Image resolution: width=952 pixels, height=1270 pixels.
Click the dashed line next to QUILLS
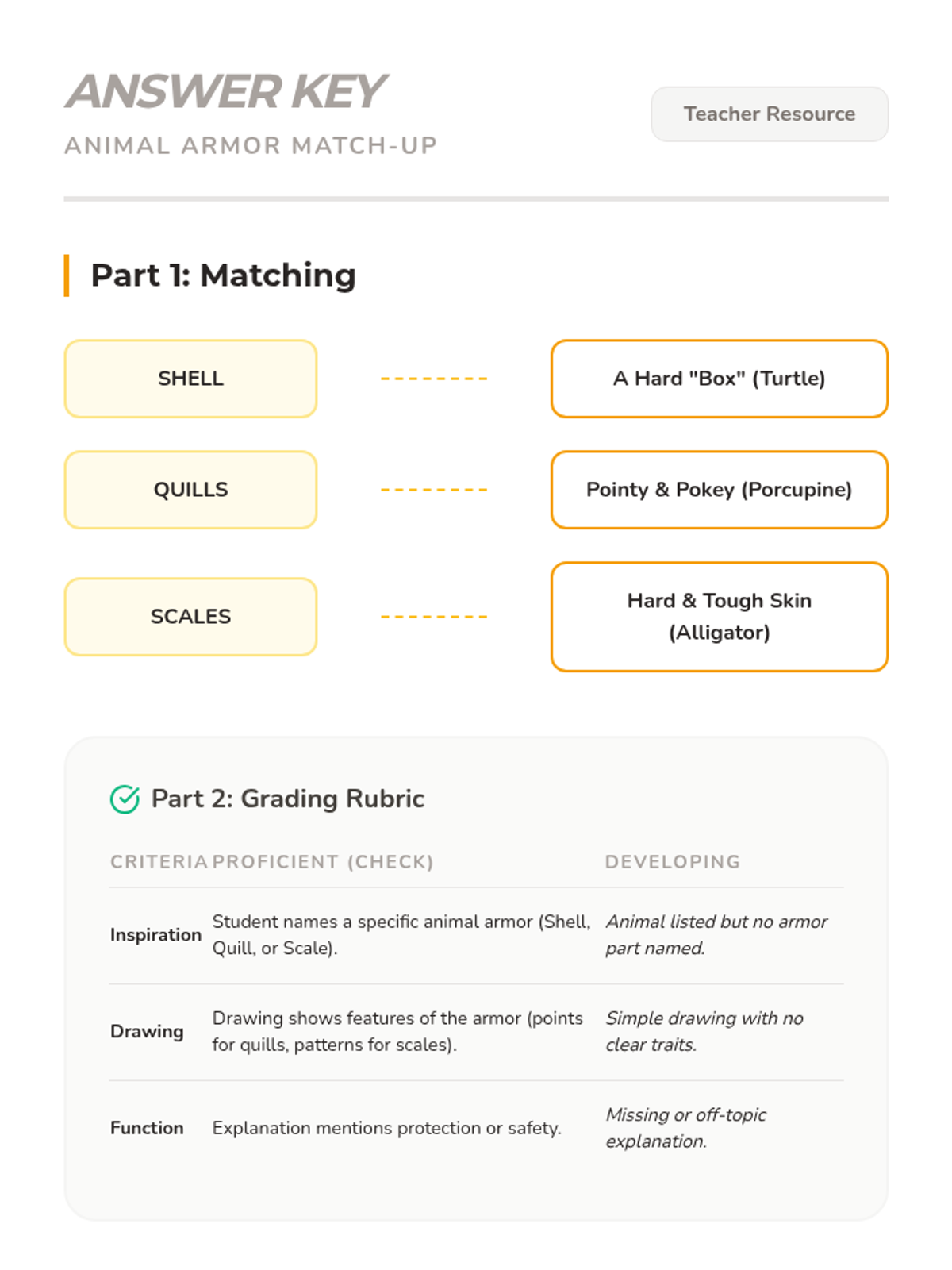pos(434,490)
